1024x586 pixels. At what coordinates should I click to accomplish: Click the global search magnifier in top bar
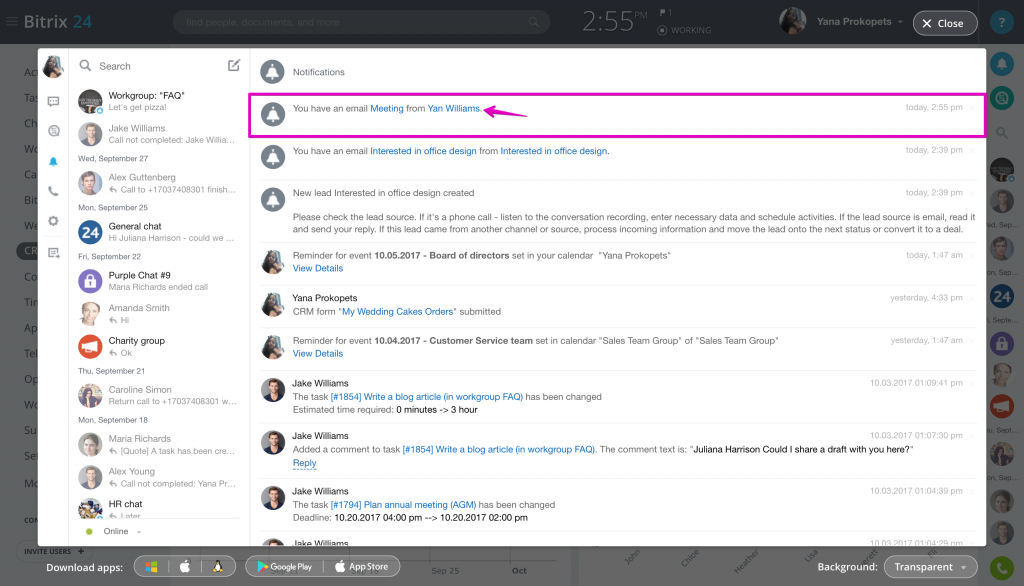coord(534,22)
